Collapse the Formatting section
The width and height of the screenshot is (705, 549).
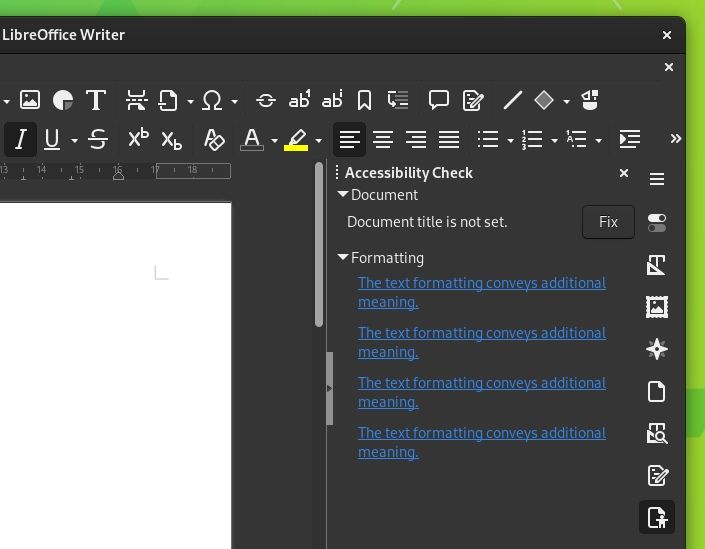coord(343,257)
